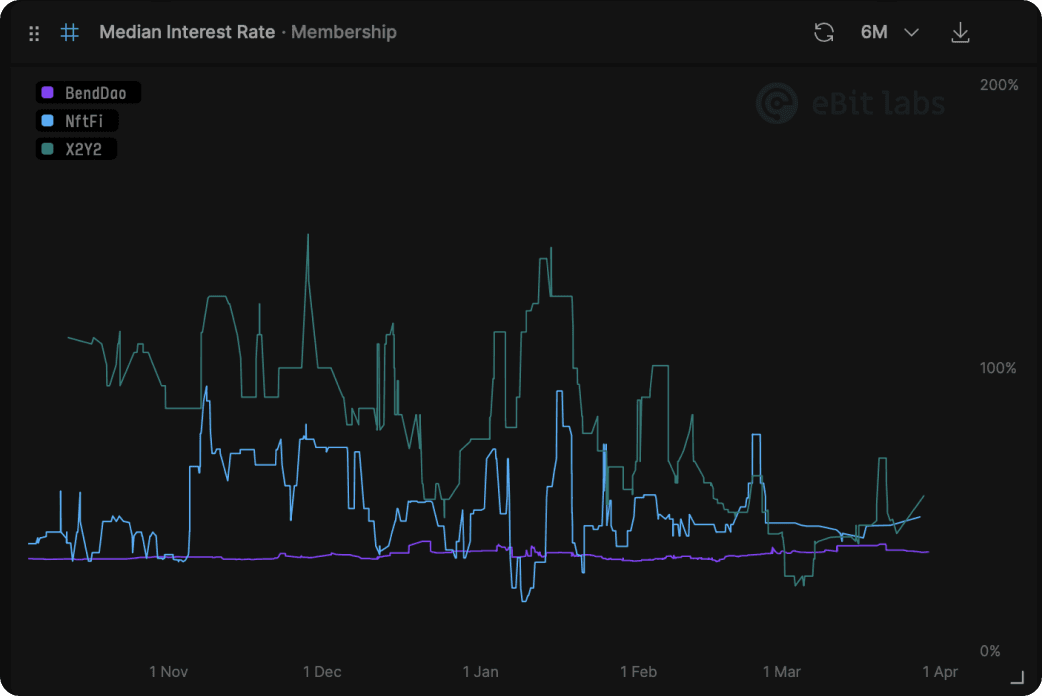Click the Membership subtitle label
The height and width of the screenshot is (696, 1042).
click(x=343, y=32)
